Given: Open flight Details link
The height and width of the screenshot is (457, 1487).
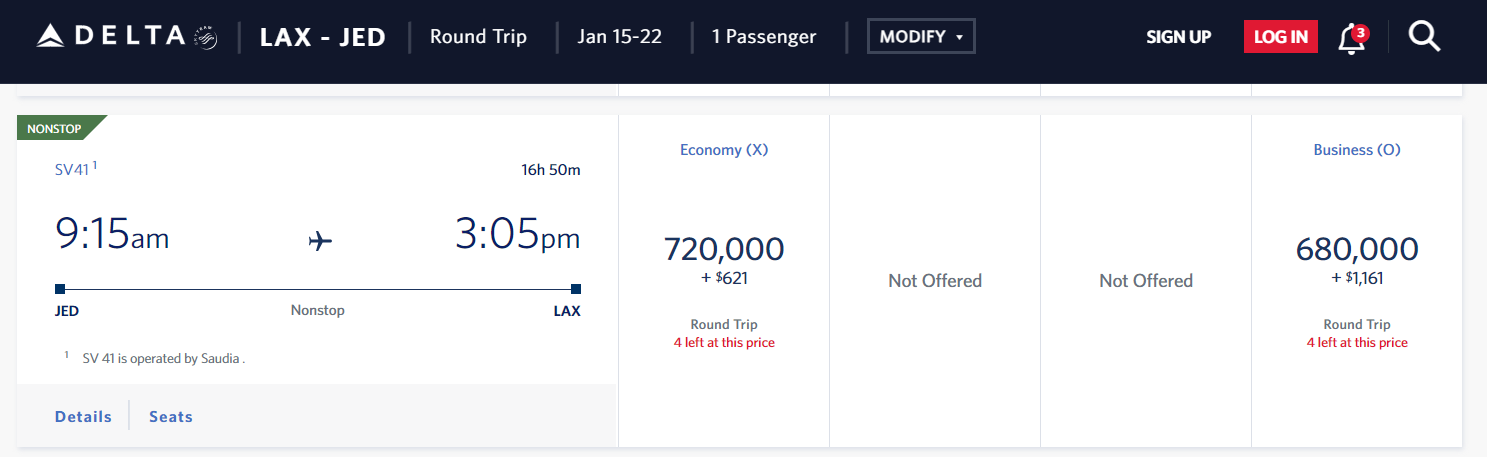Looking at the screenshot, I should (x=83, y=417).
